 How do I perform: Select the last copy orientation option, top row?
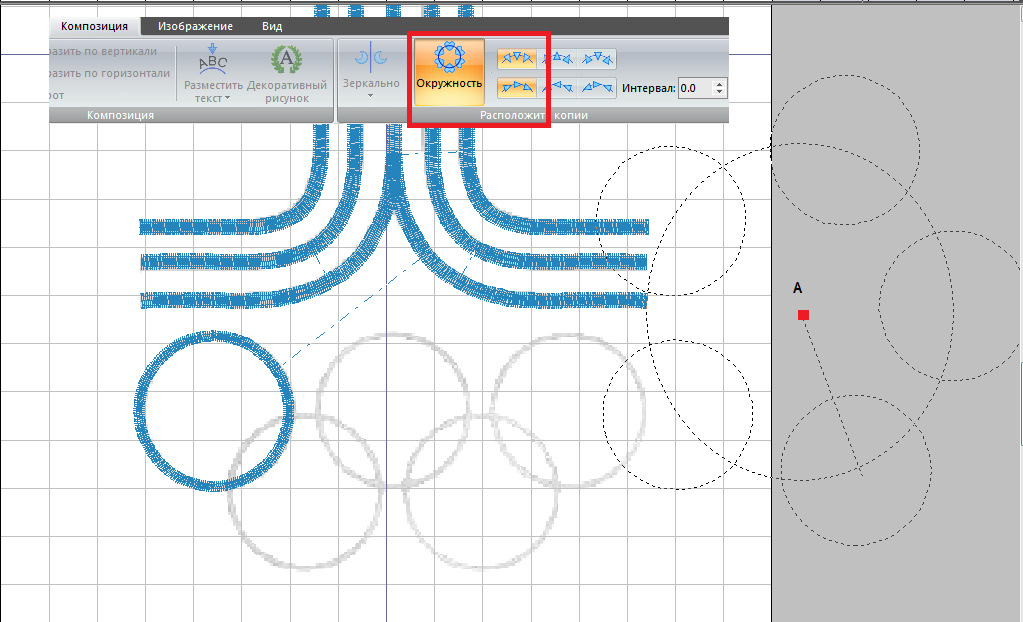tap(597, 59)
